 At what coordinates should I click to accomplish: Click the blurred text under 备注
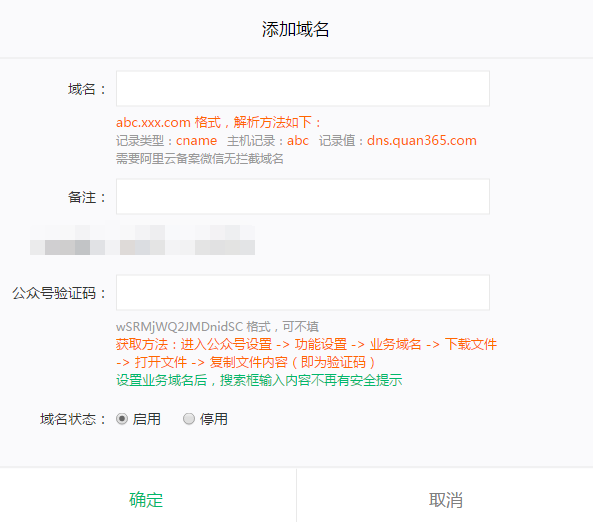tap(142, 240)
